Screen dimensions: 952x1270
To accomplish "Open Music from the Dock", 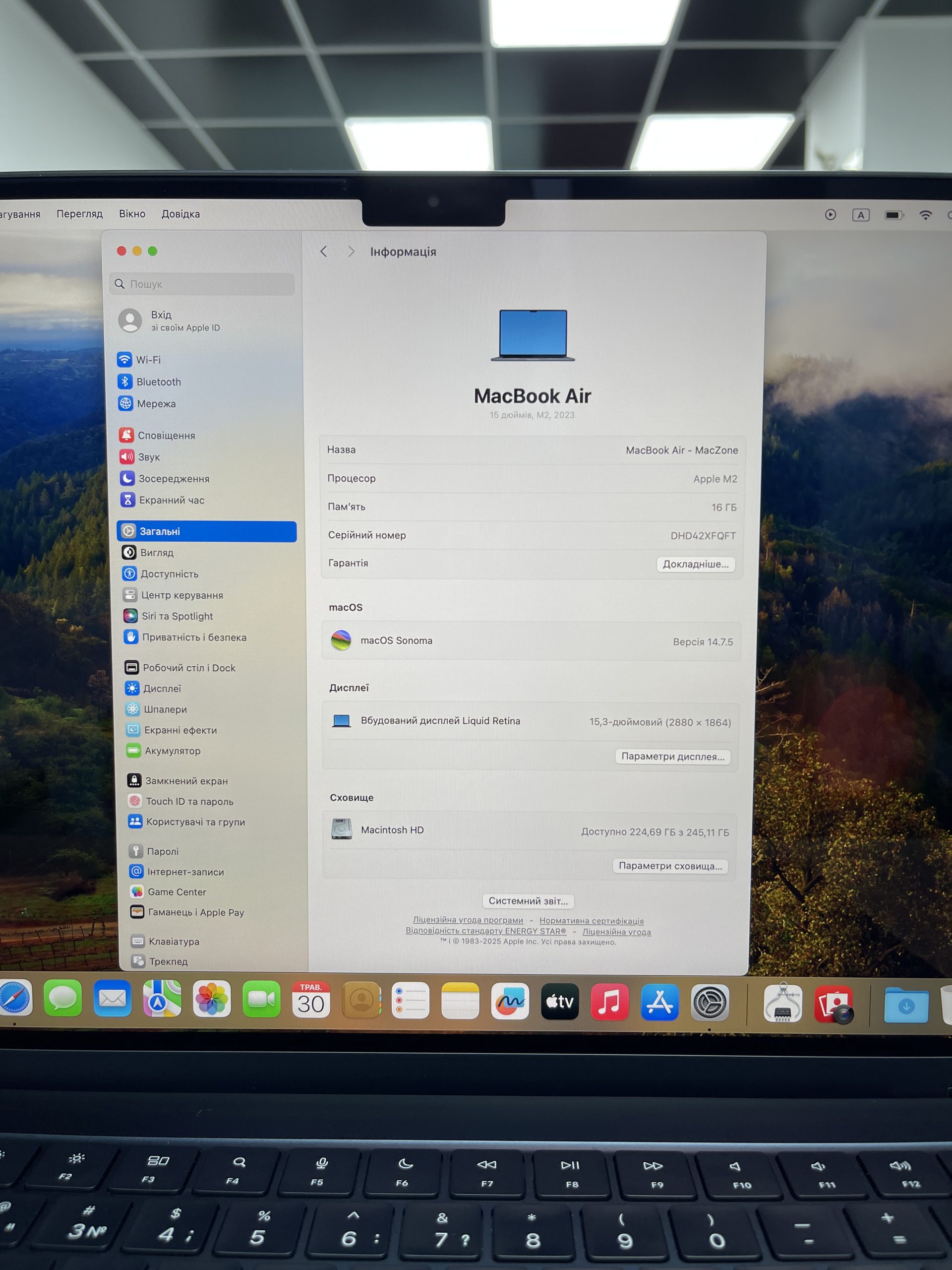I will coord(609,1002).
